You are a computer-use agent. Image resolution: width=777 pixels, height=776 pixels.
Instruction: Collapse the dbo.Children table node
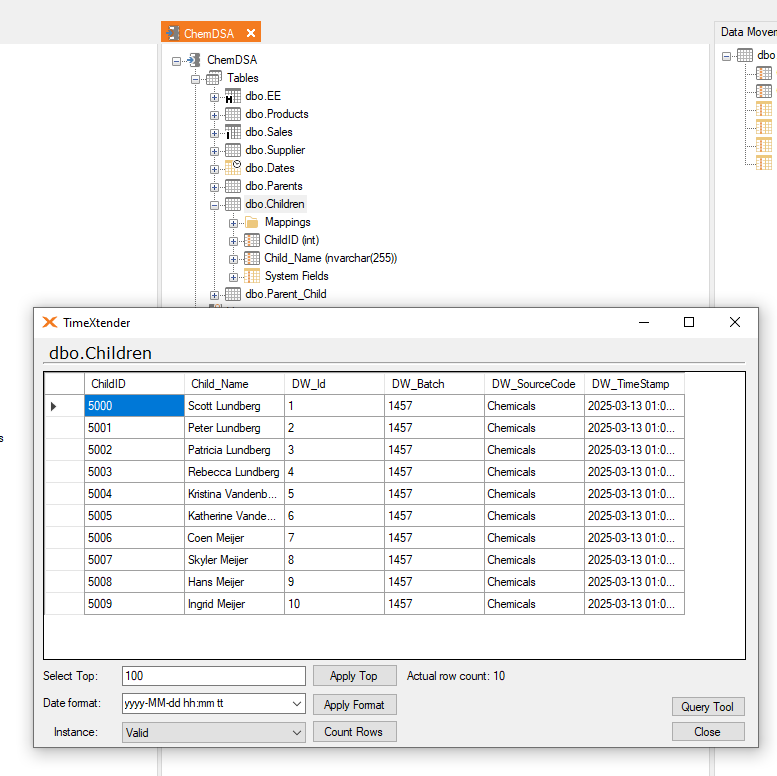[x=214, y=206]
